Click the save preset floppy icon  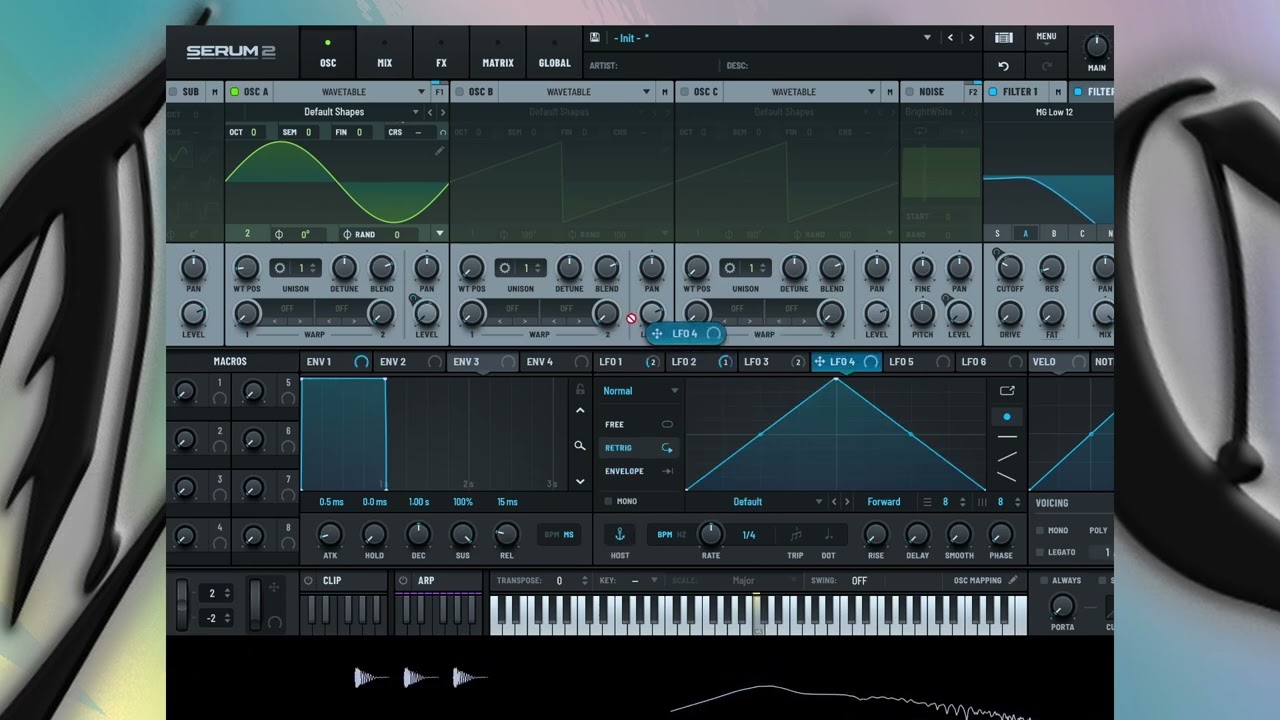(595, 37)
